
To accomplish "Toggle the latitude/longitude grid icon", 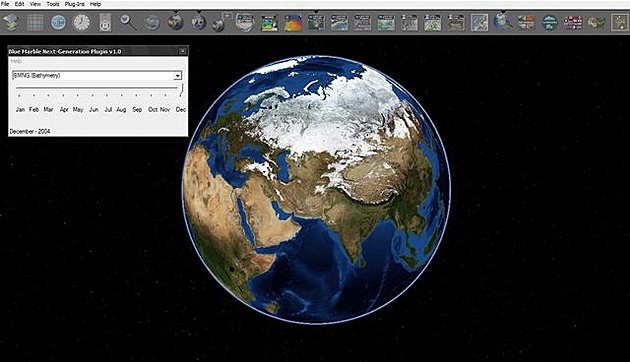I will (x=35, y=22).
